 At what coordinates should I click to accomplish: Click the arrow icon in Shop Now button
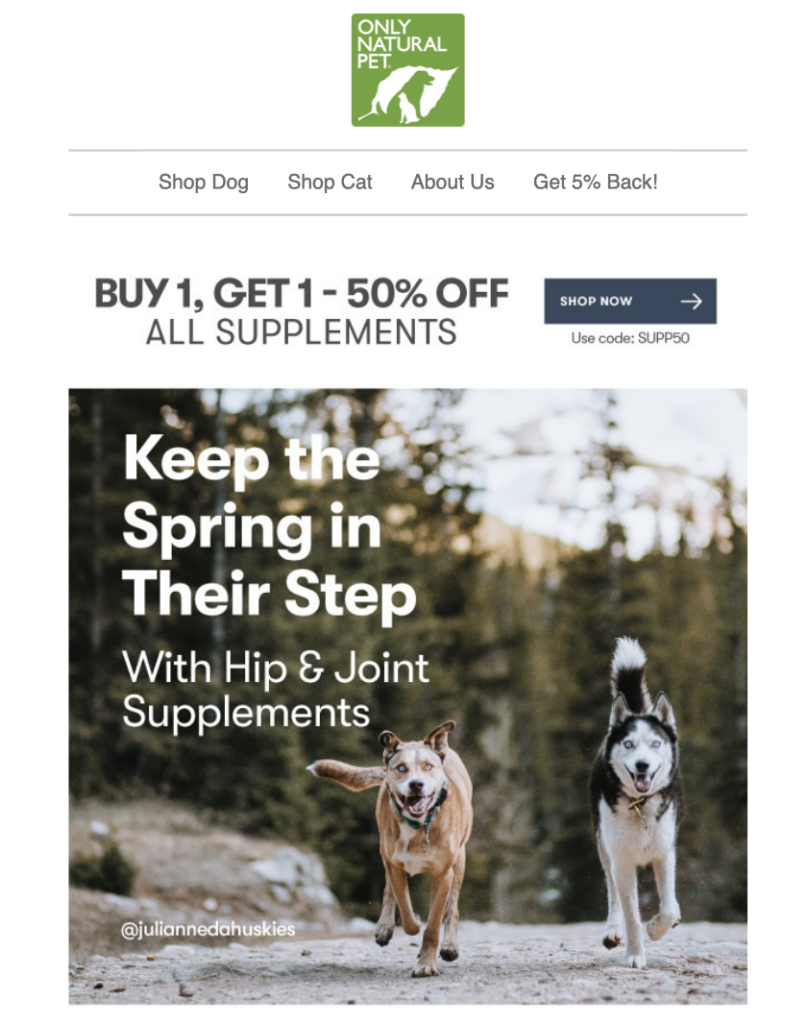691,301
